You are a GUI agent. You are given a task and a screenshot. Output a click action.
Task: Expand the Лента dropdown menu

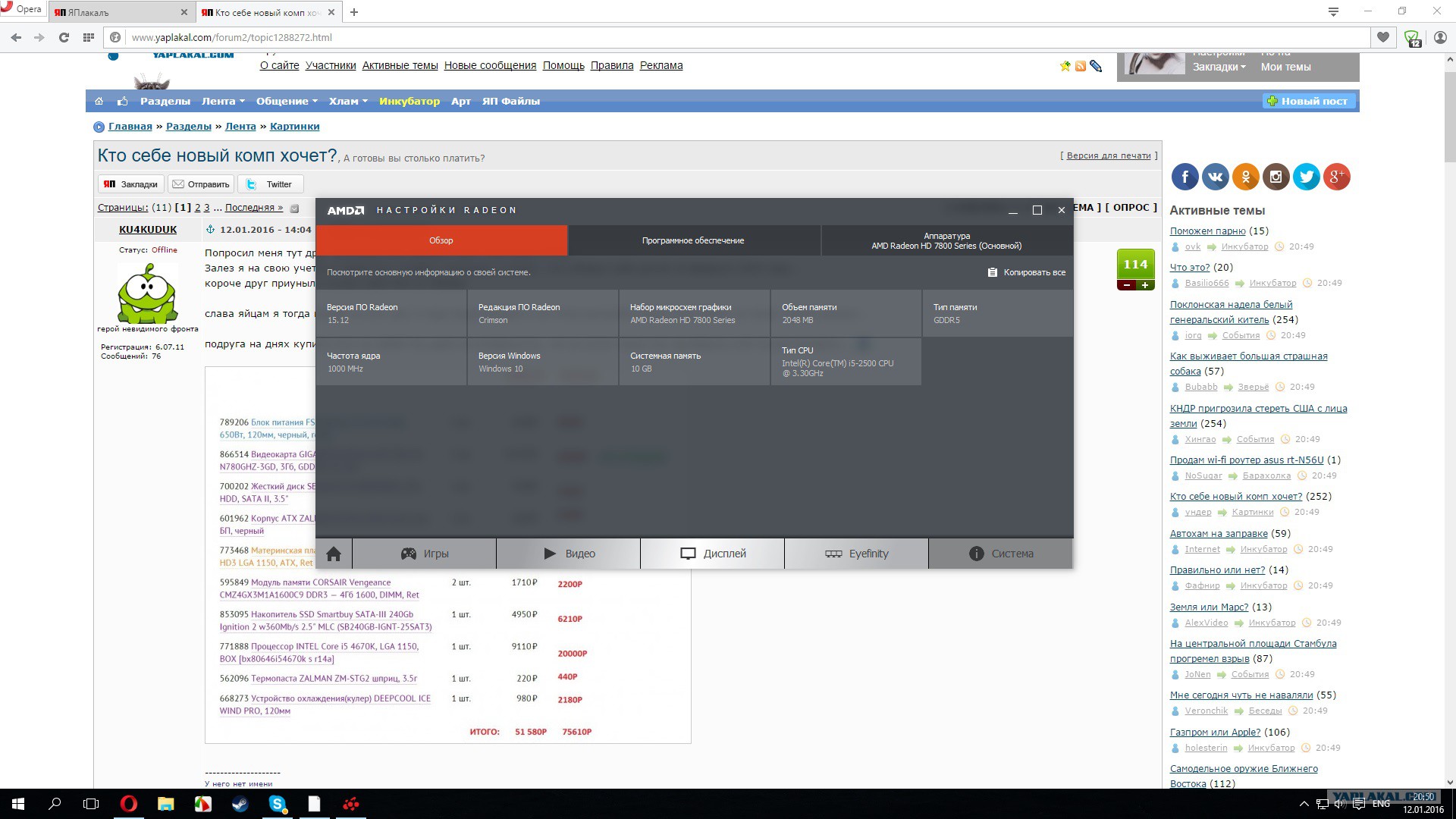pyautogui.click(x=223, y=101)
